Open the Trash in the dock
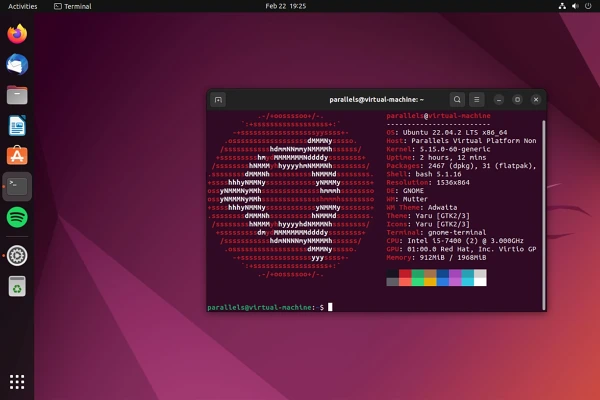 pyautogui.click(x=17, y=286)
